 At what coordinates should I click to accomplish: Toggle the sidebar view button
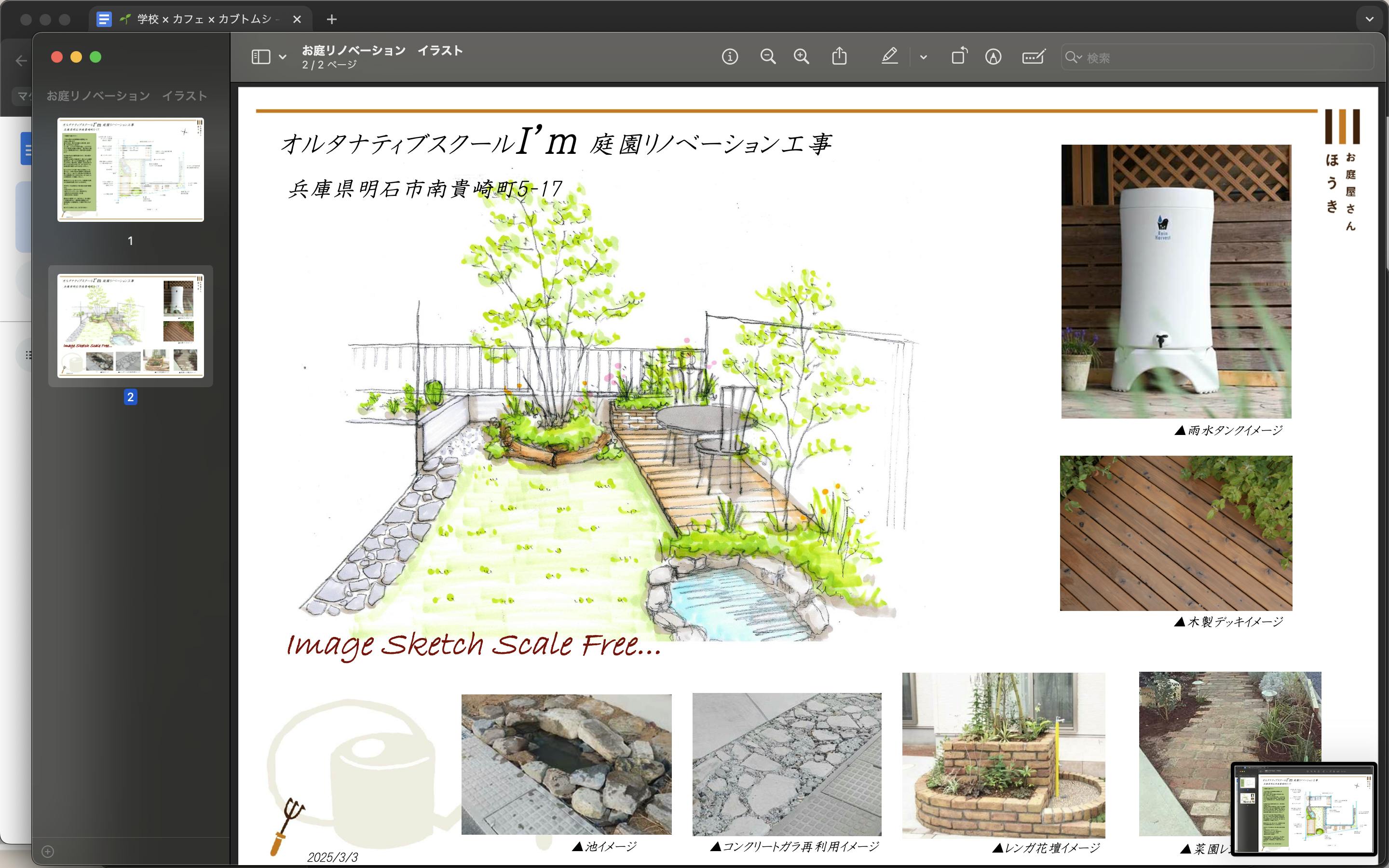pos(260,57)
